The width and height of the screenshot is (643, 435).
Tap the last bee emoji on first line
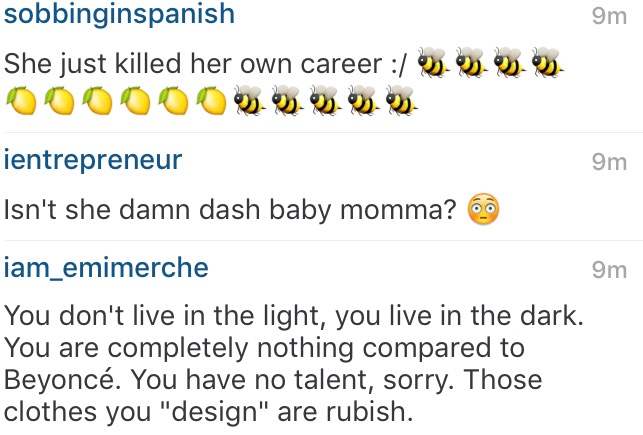(x=547, y=64)
